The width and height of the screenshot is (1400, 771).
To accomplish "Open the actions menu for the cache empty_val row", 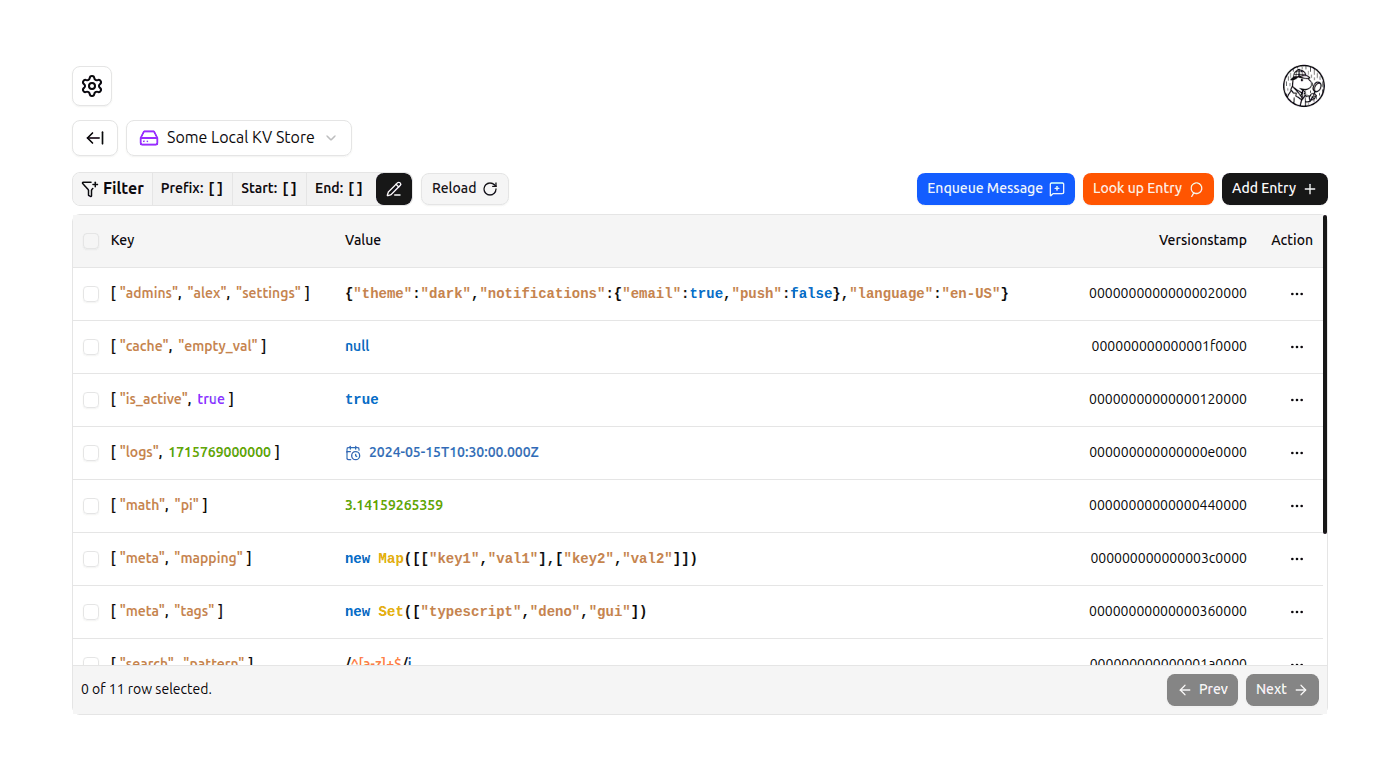I will 1297,346.
